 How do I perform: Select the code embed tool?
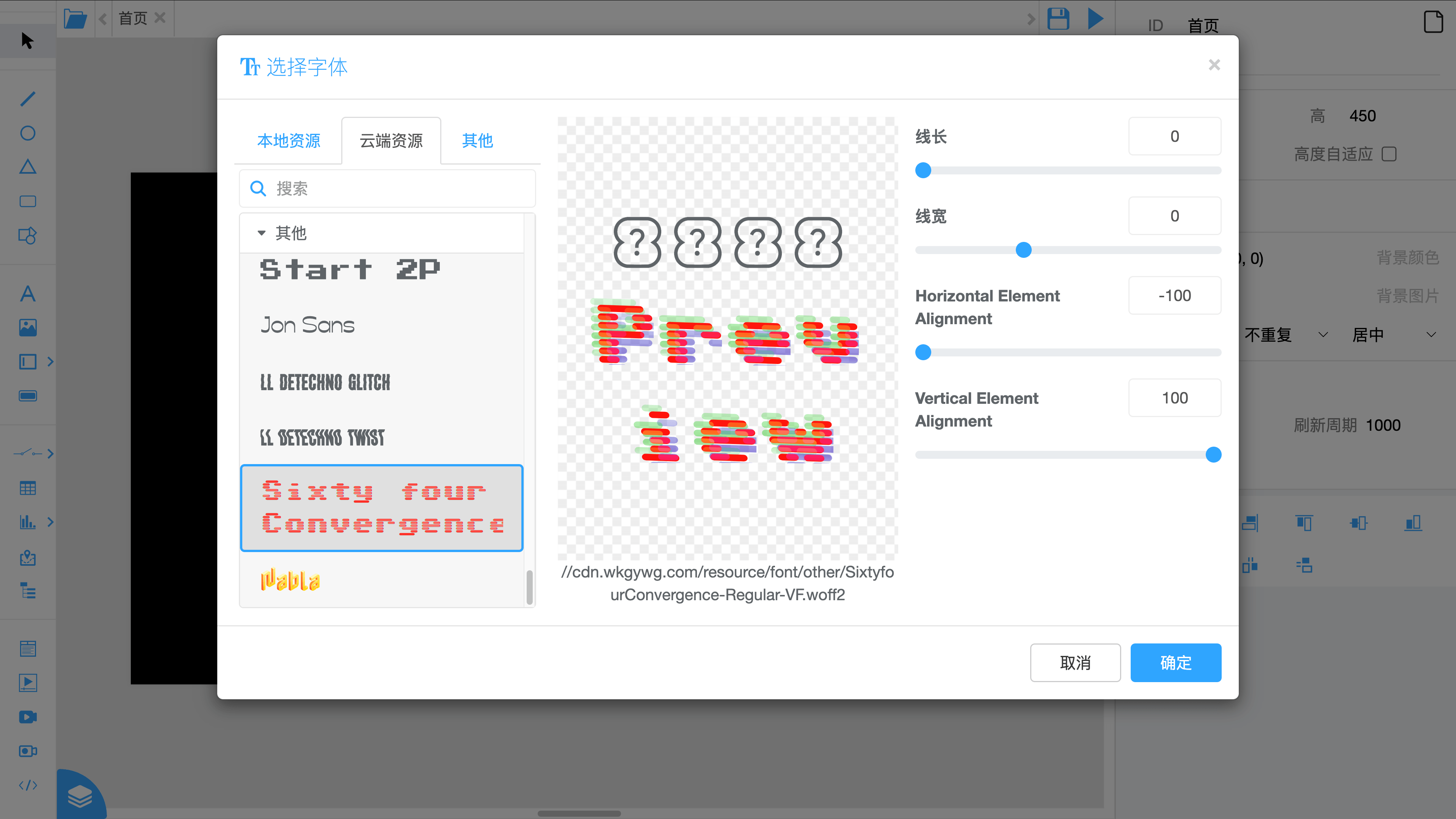click(28, 786)
